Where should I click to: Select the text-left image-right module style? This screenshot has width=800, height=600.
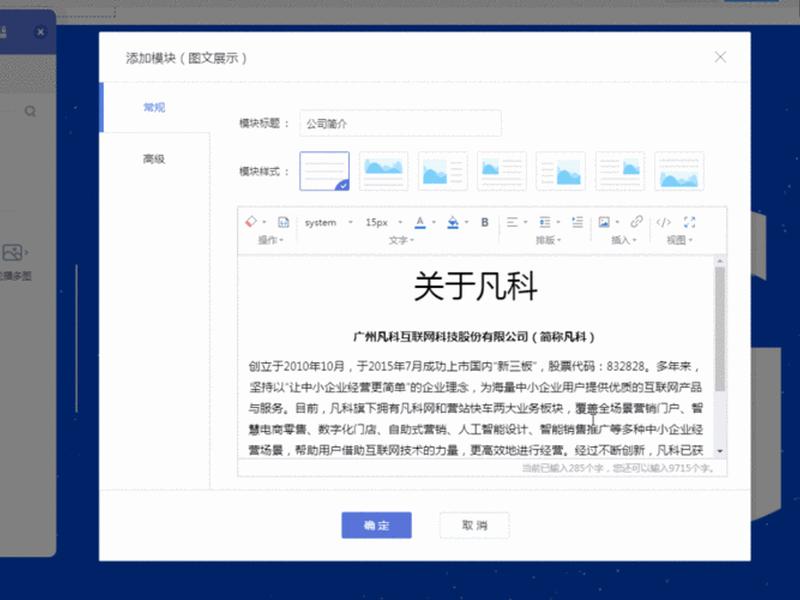[x=561, y=171]
